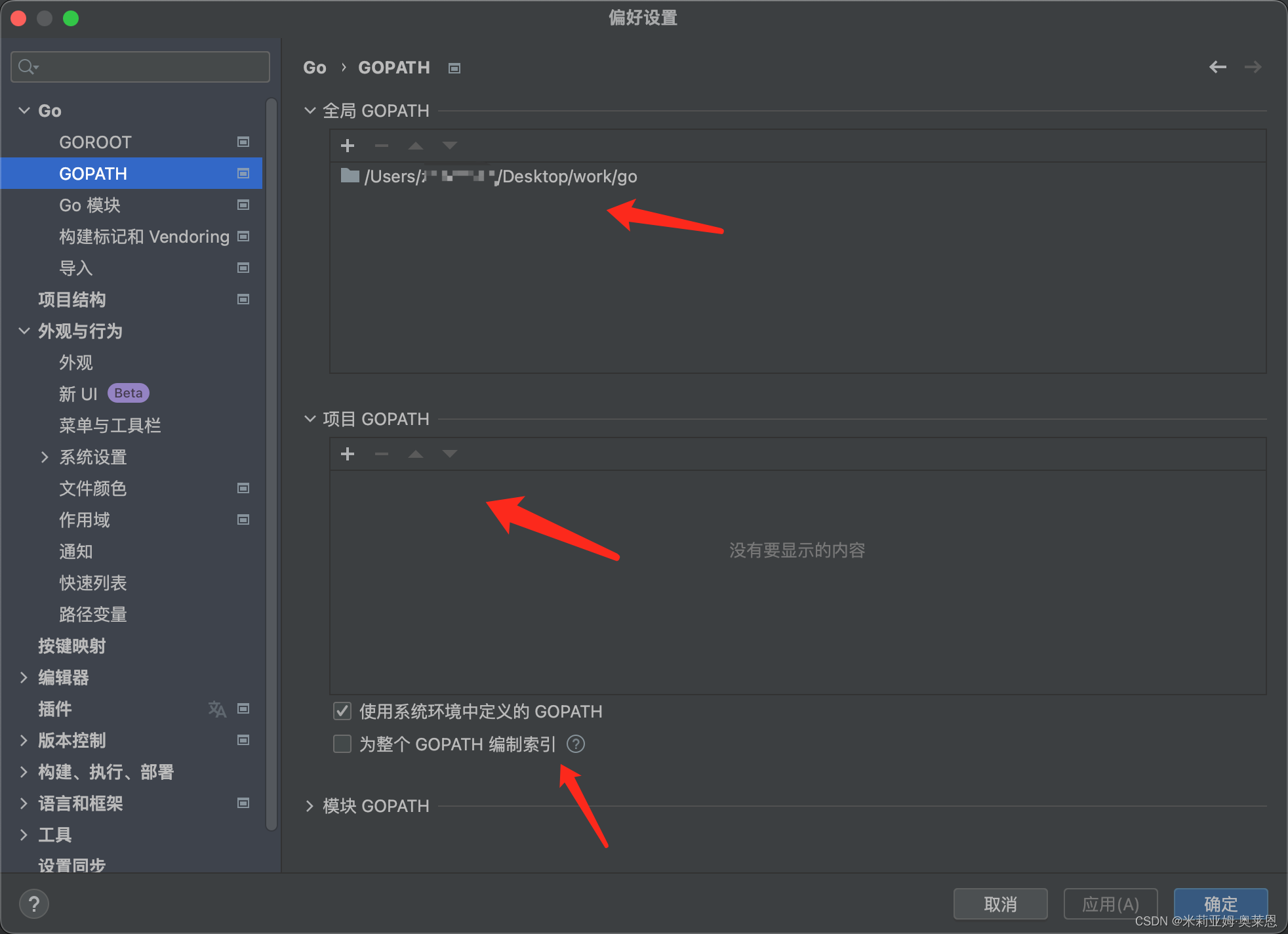Expand the 系统设置 tree node

[x=45, y=457]
